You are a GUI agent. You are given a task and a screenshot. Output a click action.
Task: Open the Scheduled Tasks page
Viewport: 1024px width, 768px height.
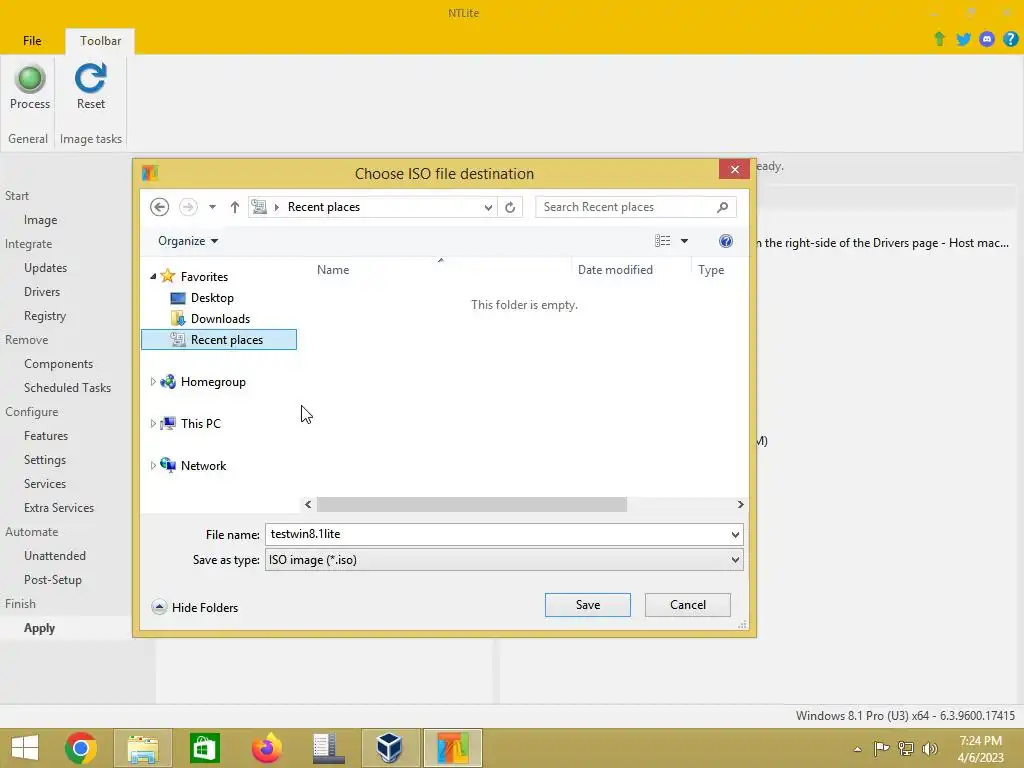[x=67, y=388]
